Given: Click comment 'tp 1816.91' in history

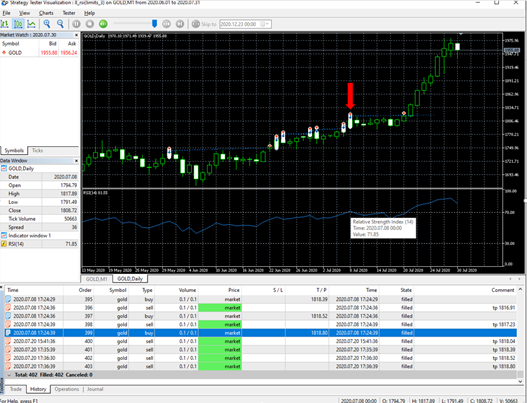Looking at the screenshot, I should pyautogui.click(x=503, y=307).
